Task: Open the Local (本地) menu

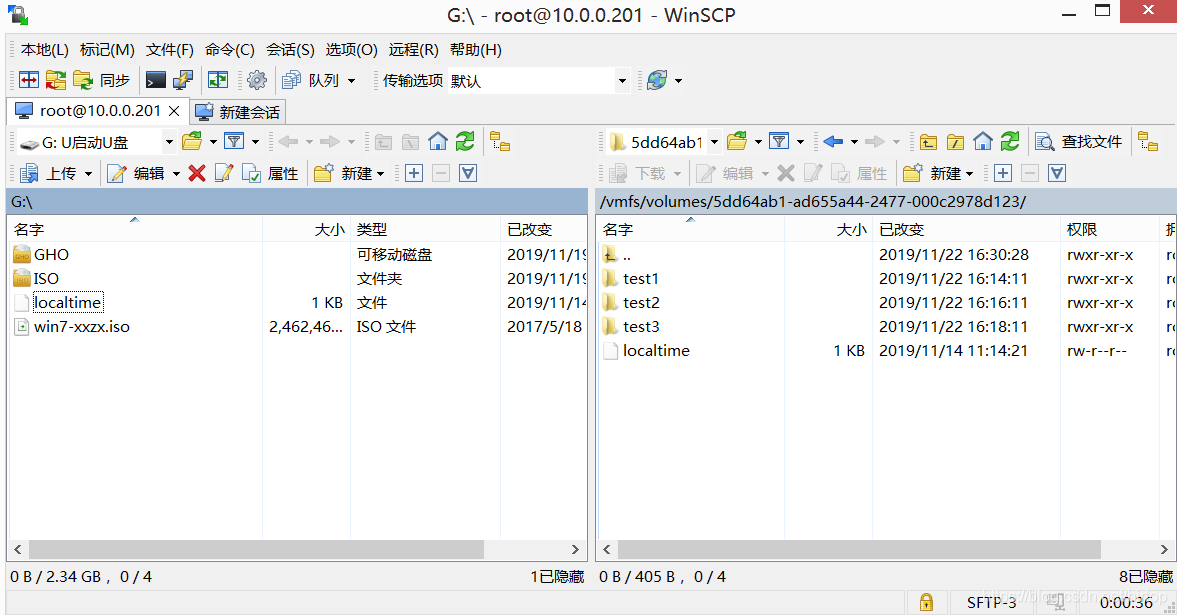Action: pyautogui.click(x=45, y=50)
